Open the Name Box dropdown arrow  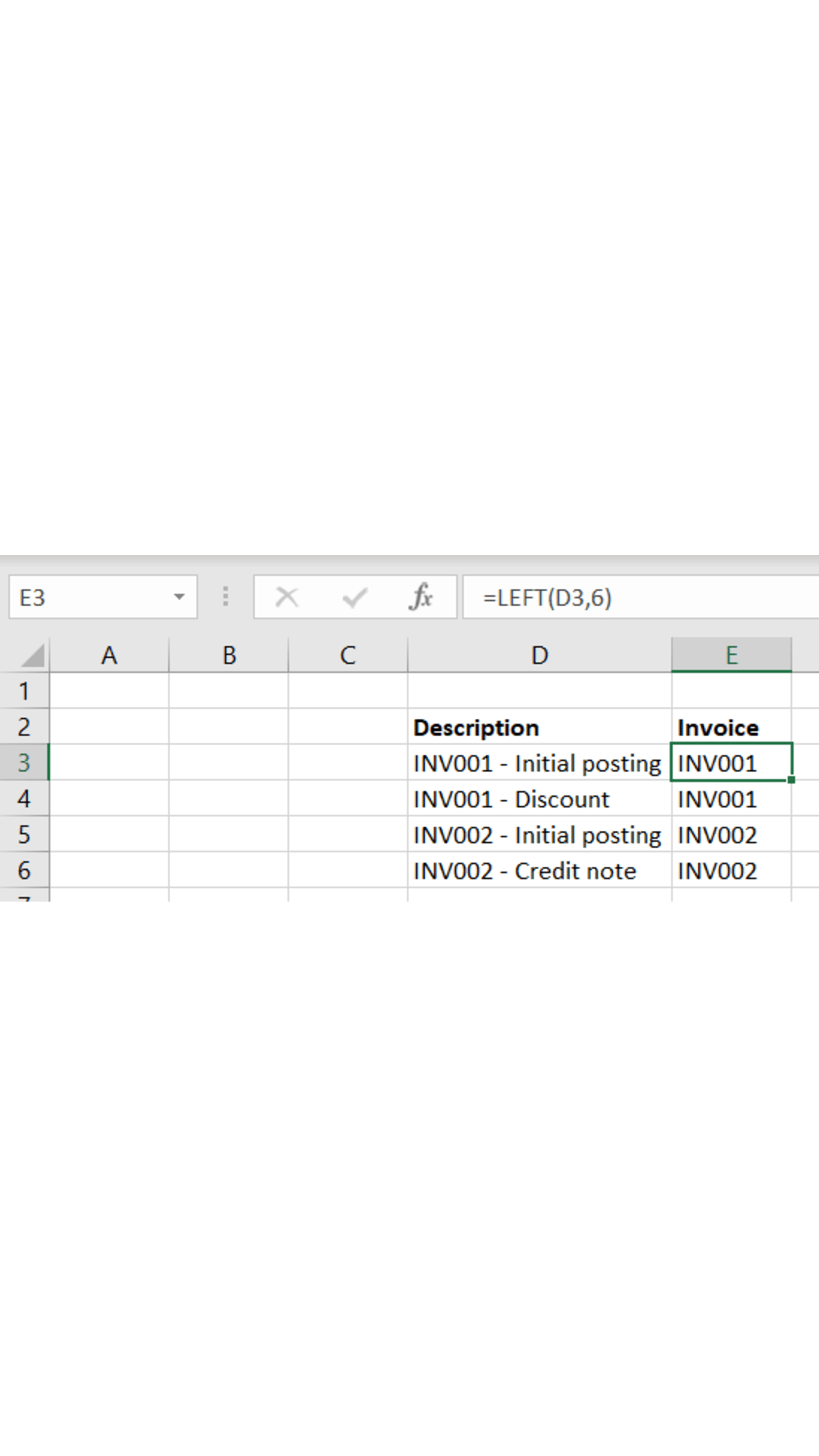coord(179,597)
